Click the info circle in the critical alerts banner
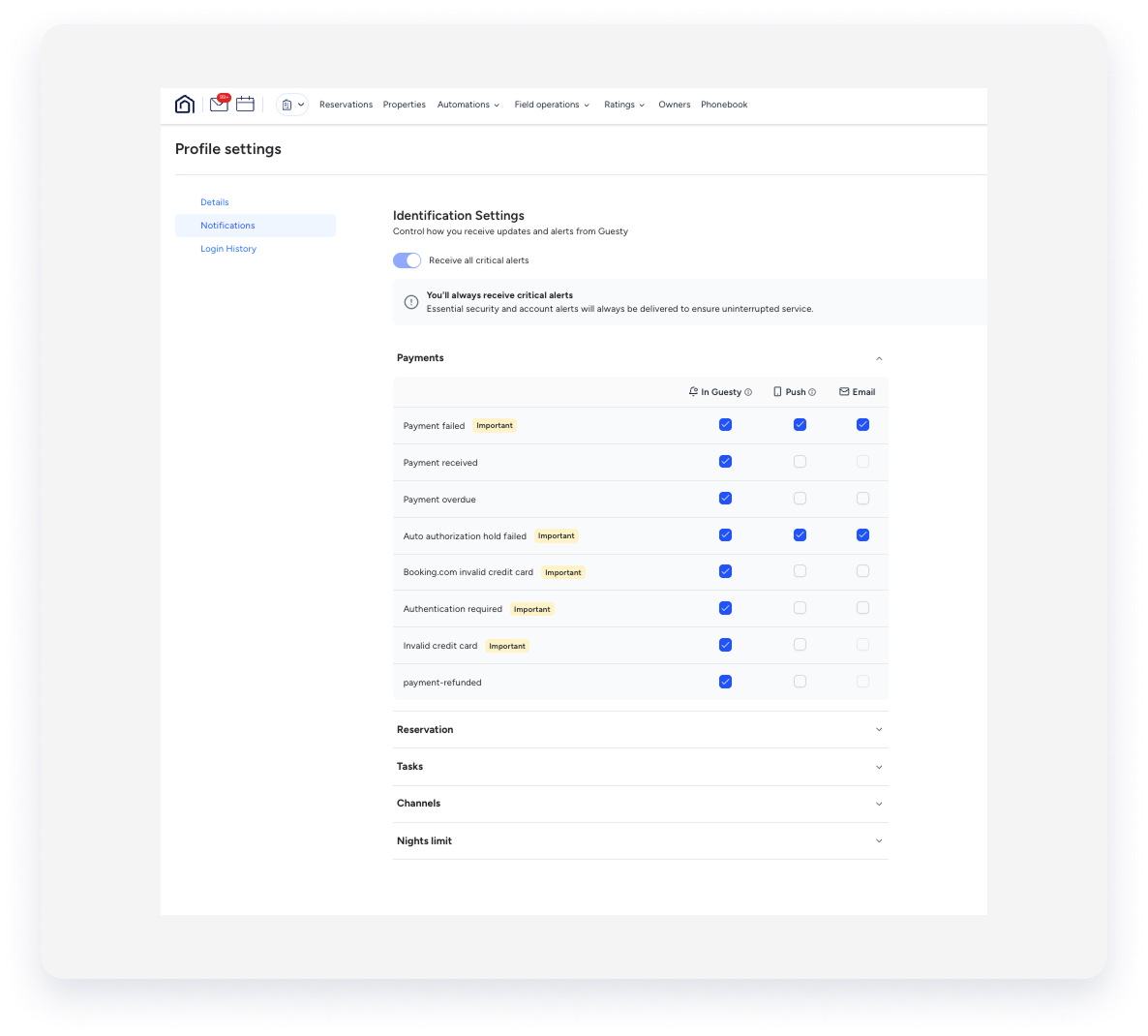Screen dimensions: 1148x1036 tap(410, 301)
